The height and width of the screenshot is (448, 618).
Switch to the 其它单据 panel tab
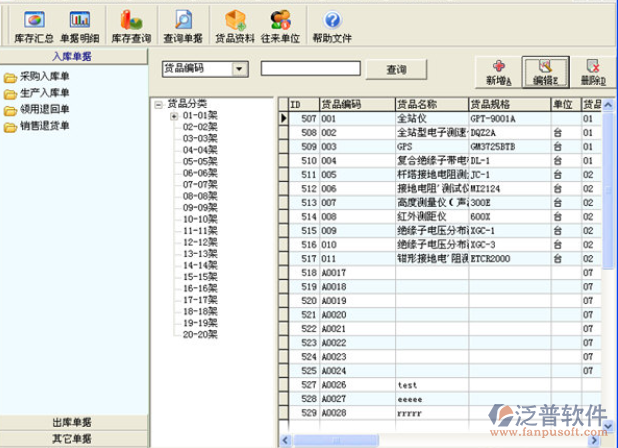[71, 438]
